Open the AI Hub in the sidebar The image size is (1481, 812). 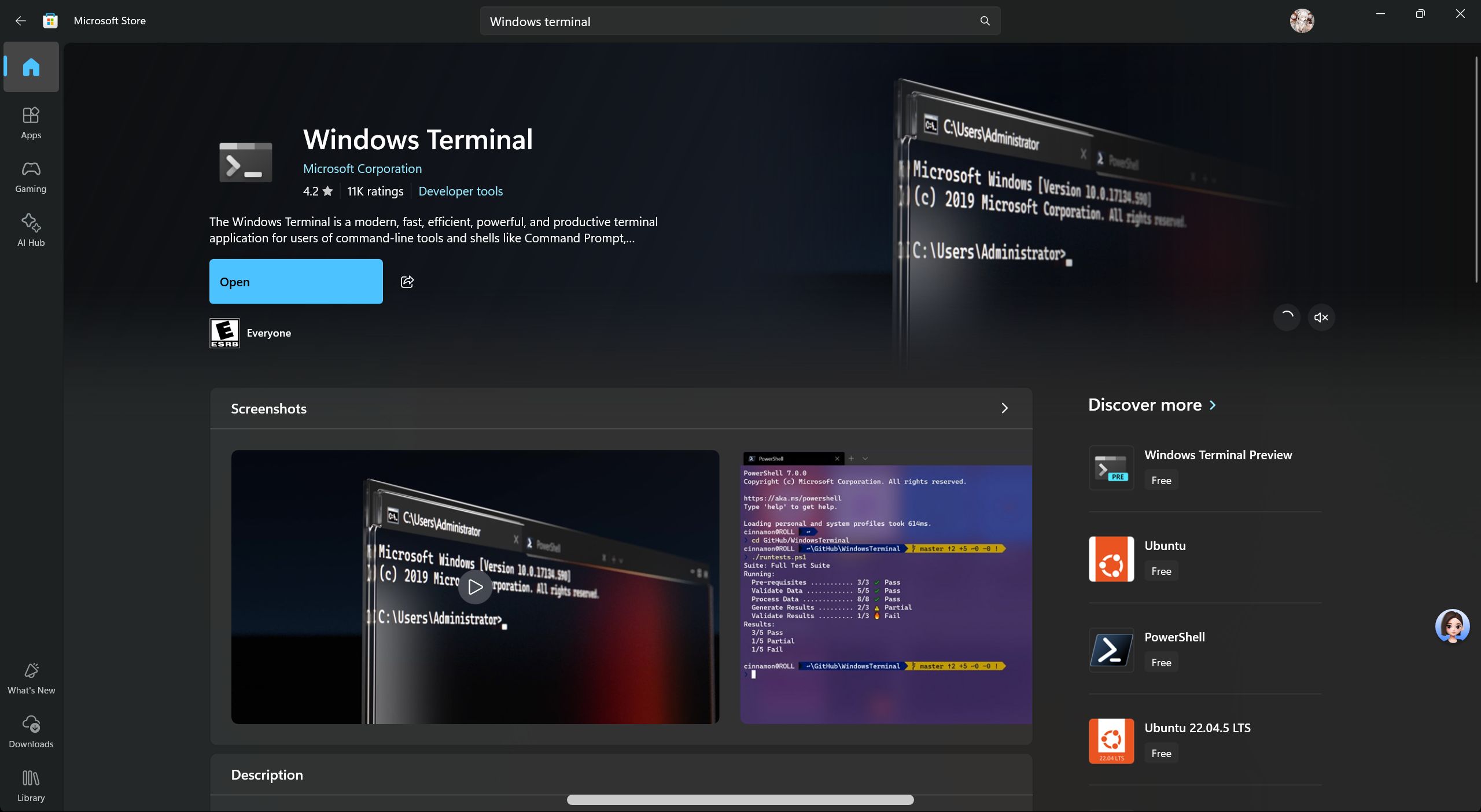[31, 230]
